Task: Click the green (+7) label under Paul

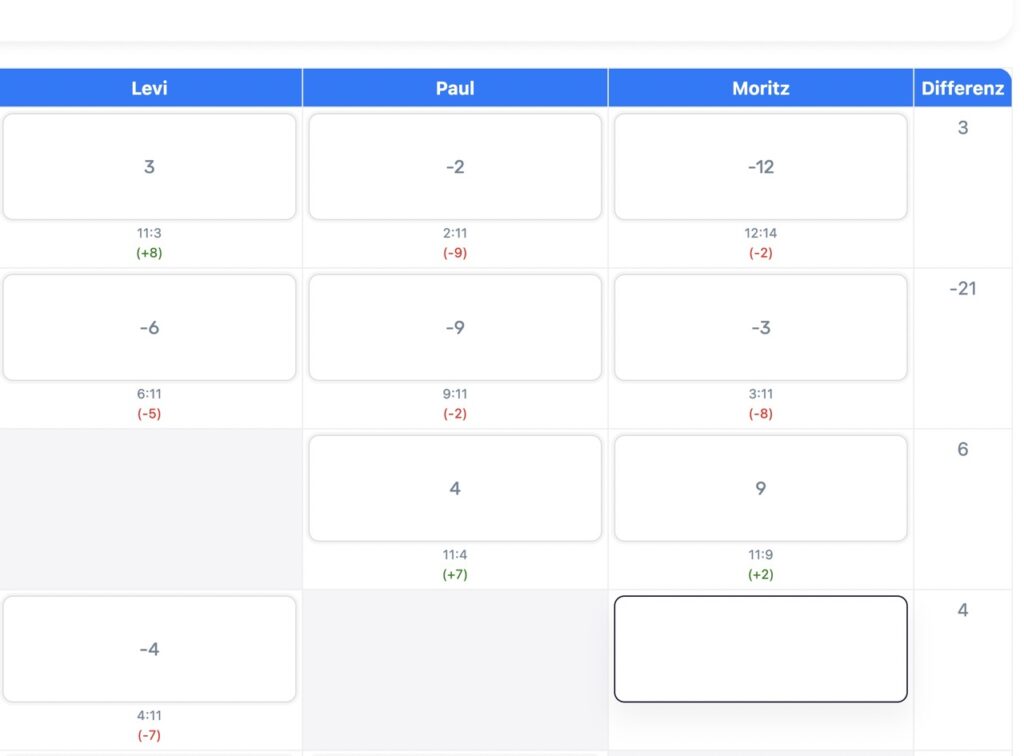Action: point(455,575)
